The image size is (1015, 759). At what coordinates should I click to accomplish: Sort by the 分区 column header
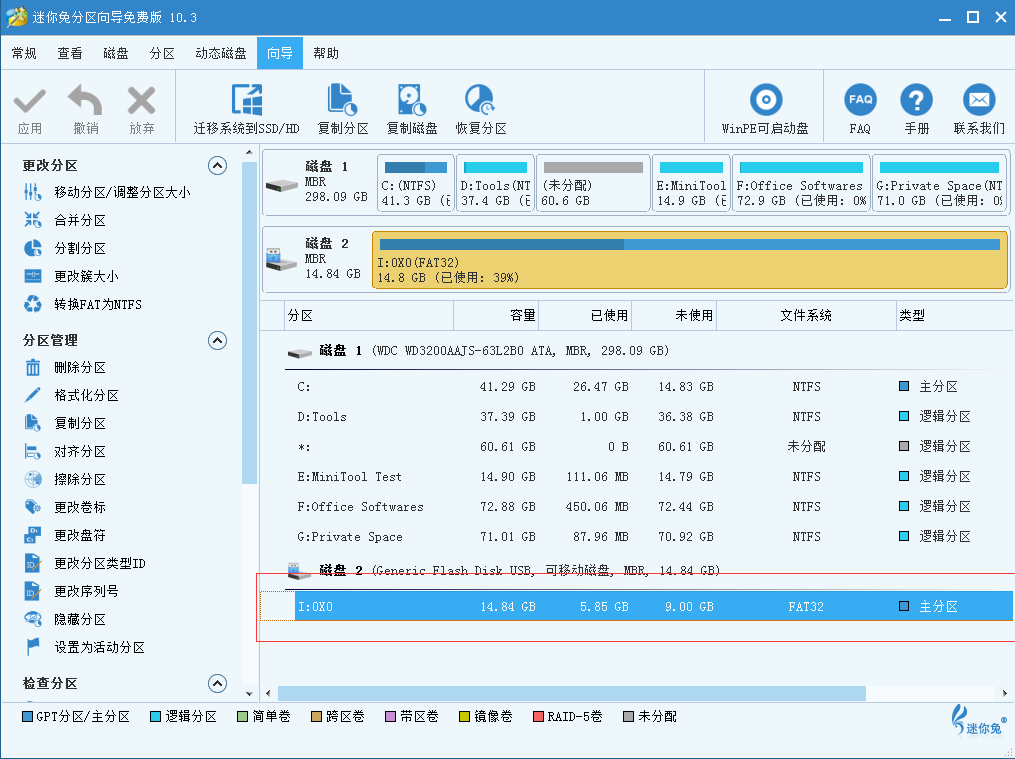(x=369, y=316)
